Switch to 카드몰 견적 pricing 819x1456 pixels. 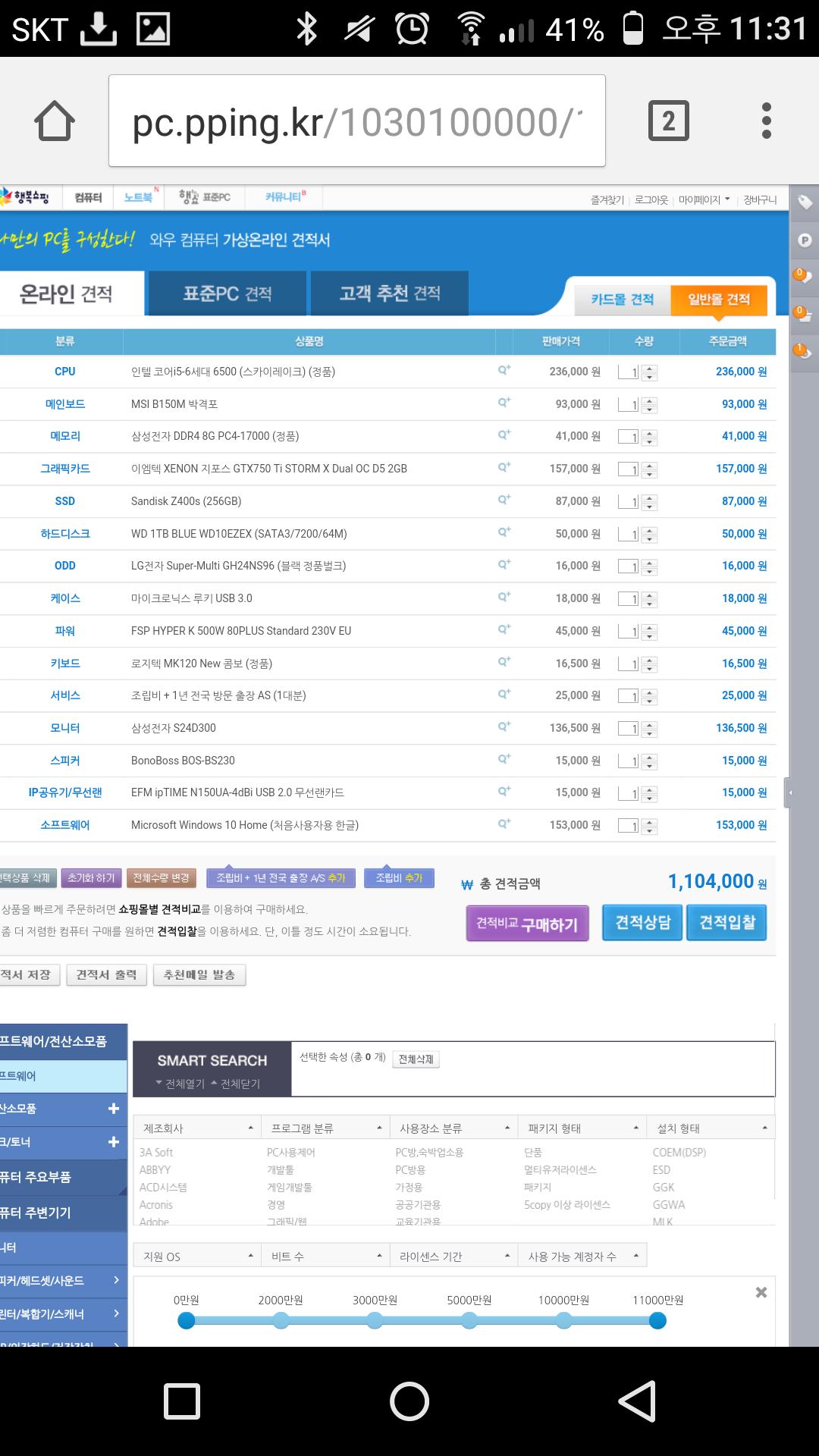[x=622, y=300]
